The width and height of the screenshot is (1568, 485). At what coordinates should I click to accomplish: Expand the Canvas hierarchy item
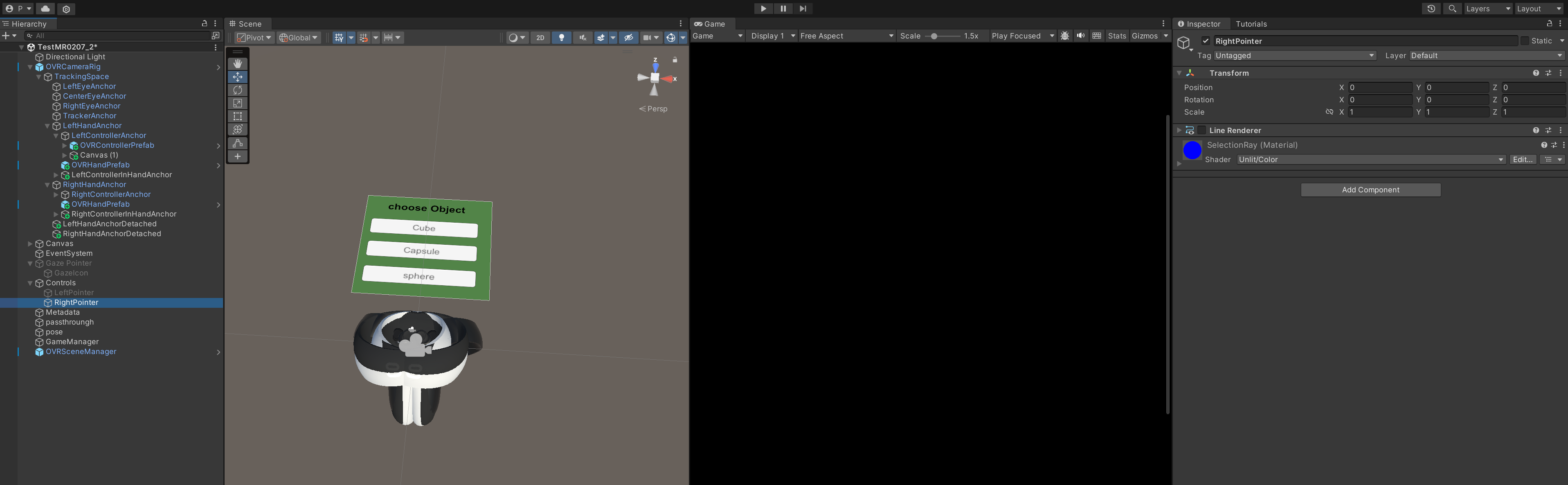[x=30, y=244]
